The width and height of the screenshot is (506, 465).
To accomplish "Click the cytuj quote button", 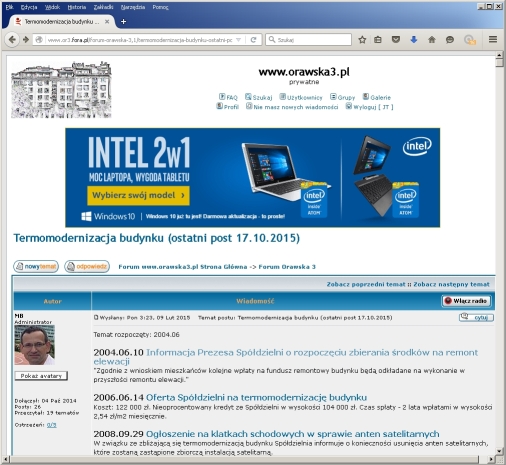I will coord(476,317).
